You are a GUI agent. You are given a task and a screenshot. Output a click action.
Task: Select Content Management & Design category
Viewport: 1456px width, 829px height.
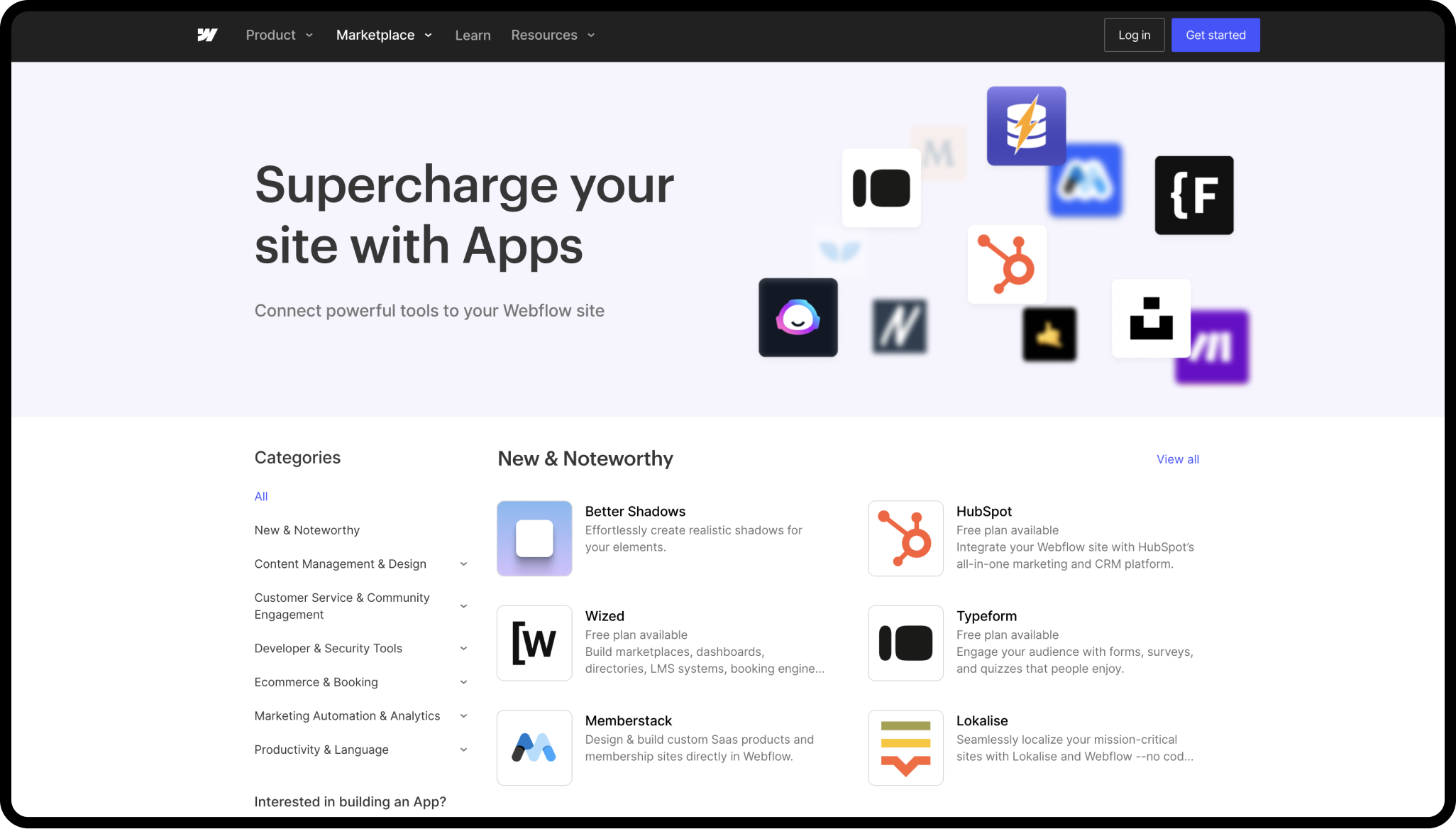[x=341, y=564]
